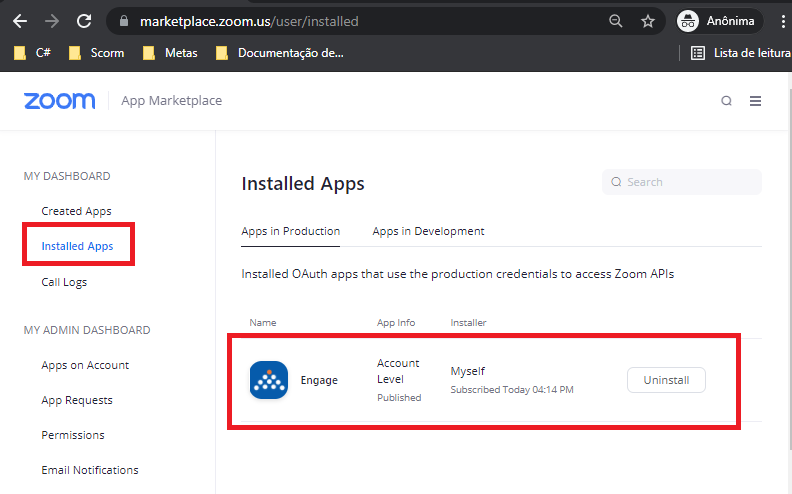Viewport: 792px width, 494px height.
Task: Open the hamburger menu in the header
Action: tap(755, 101)
